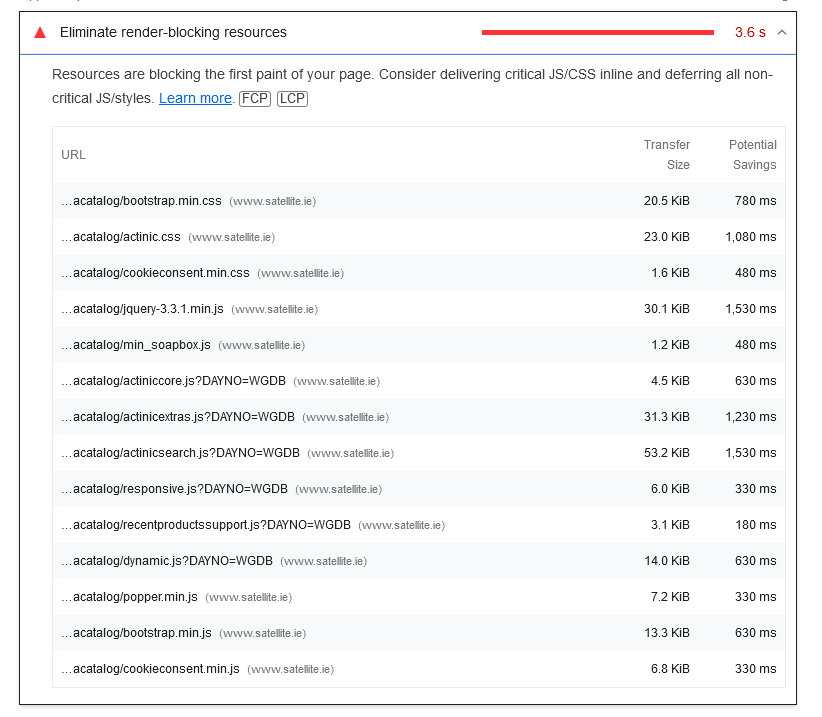Open the actinic.css resource URL
Viewport: 822px width, 717px height.
120,237
